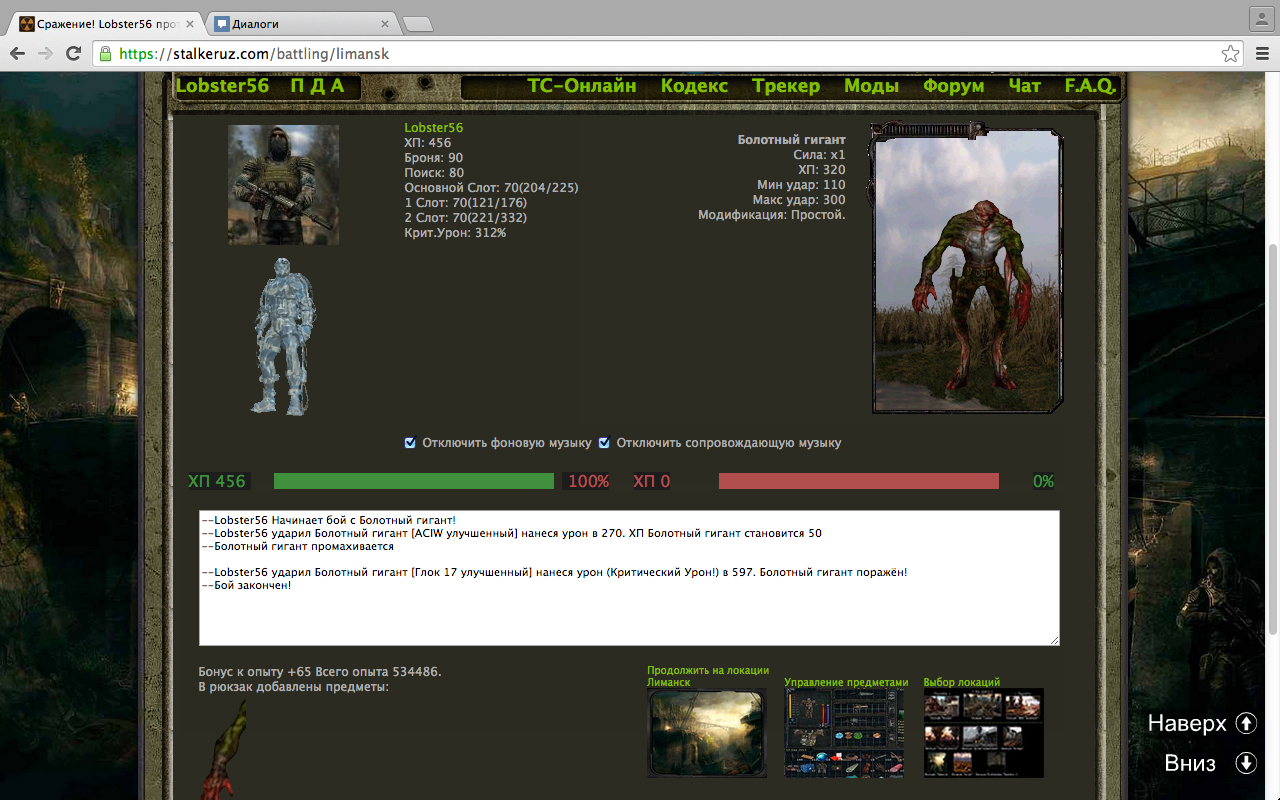
Task: Click the Наверх up arrow icon
Action: pyautogui.click(x=1245, y=723)
